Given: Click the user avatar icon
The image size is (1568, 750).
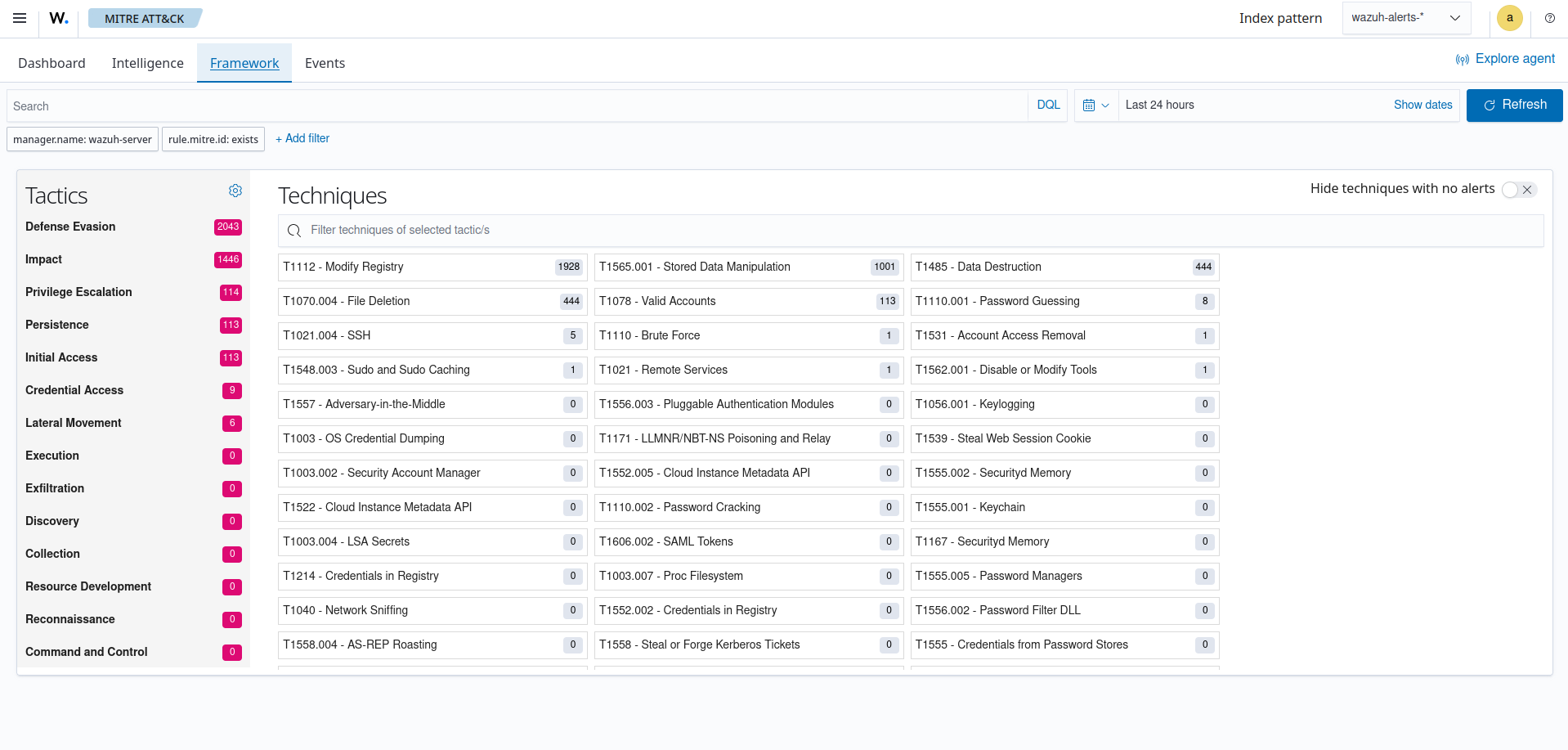Looking at the screenshot, I should tap(1509, 18).
